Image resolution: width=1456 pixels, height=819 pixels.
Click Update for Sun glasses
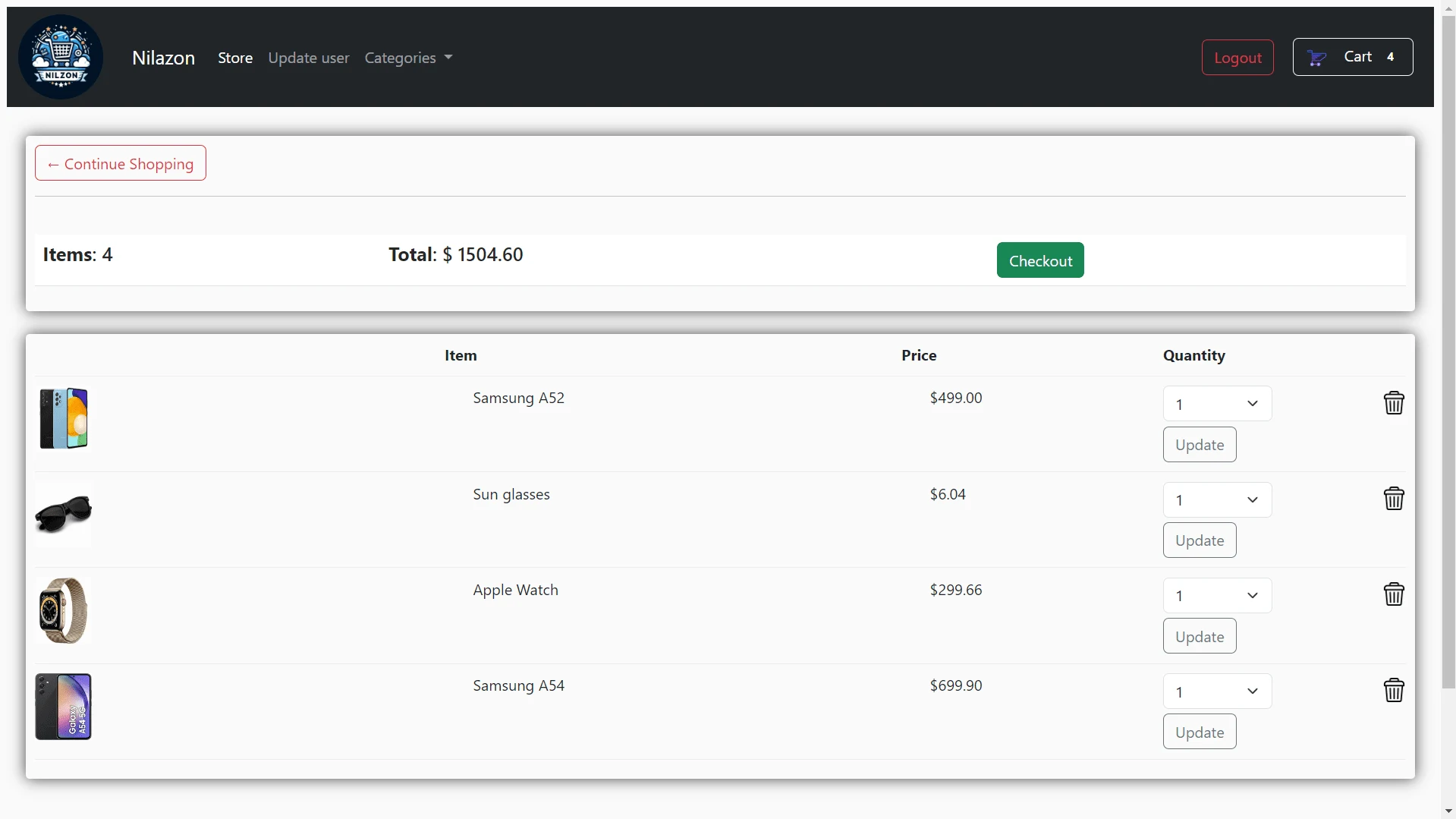1200,540
